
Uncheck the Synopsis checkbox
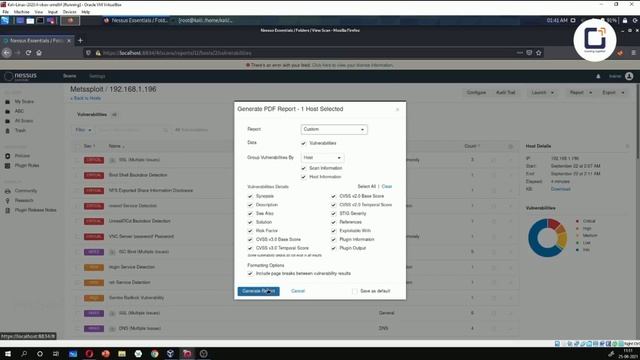pyautogui.click(x=250, y=196)
